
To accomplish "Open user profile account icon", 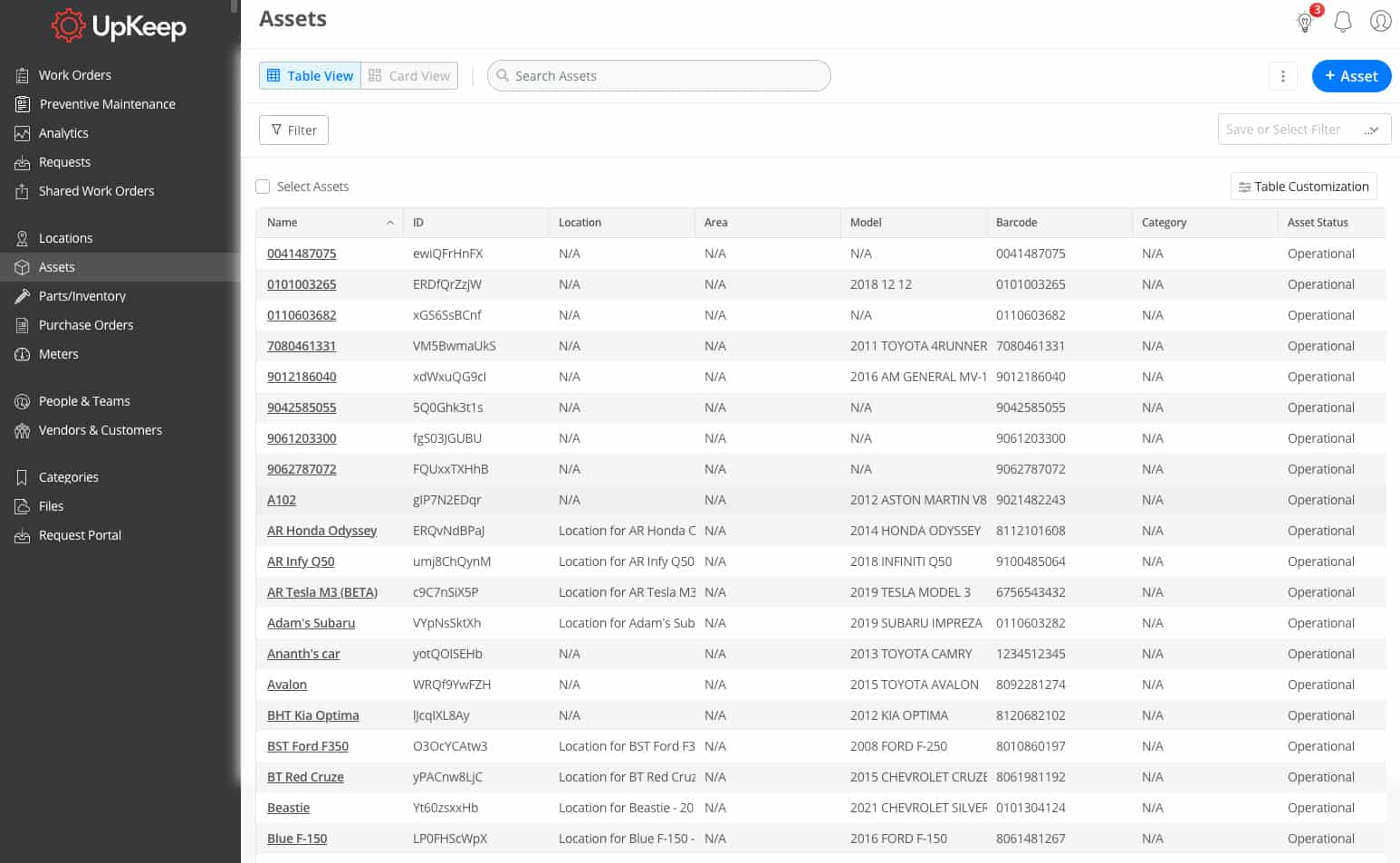I will point(1380,21).
